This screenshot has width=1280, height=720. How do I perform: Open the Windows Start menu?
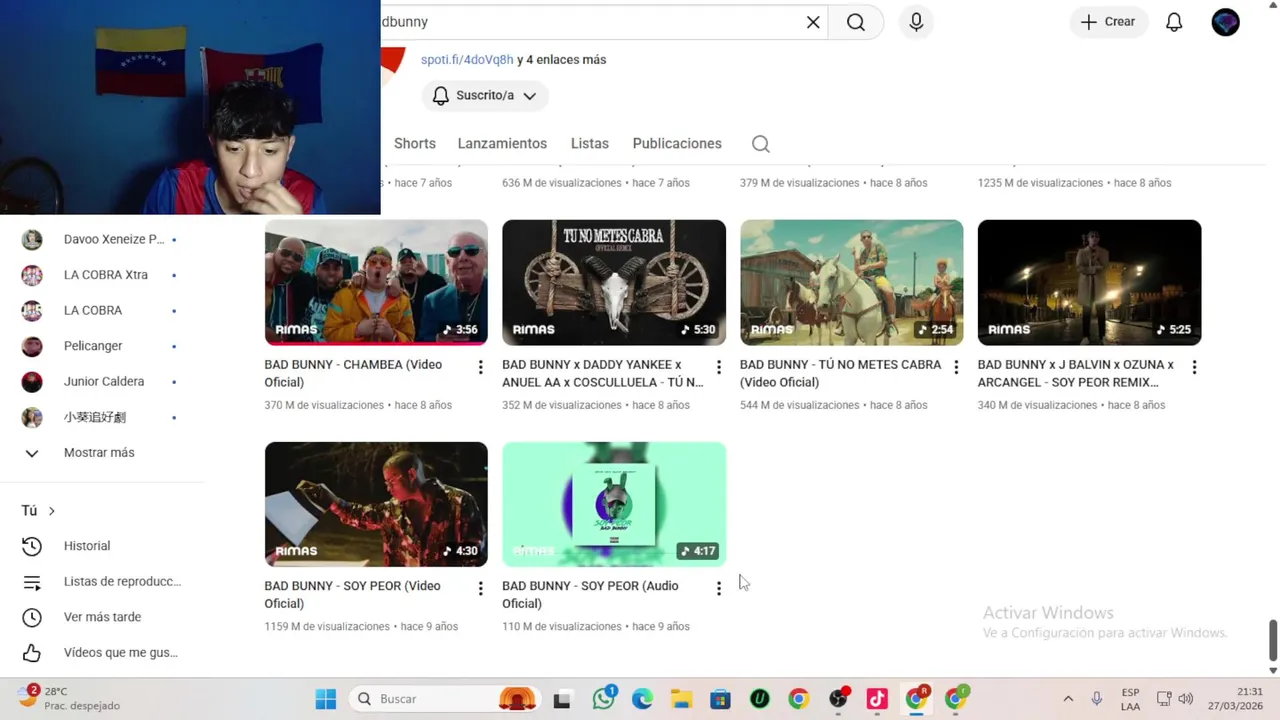(x=326, y=699)
